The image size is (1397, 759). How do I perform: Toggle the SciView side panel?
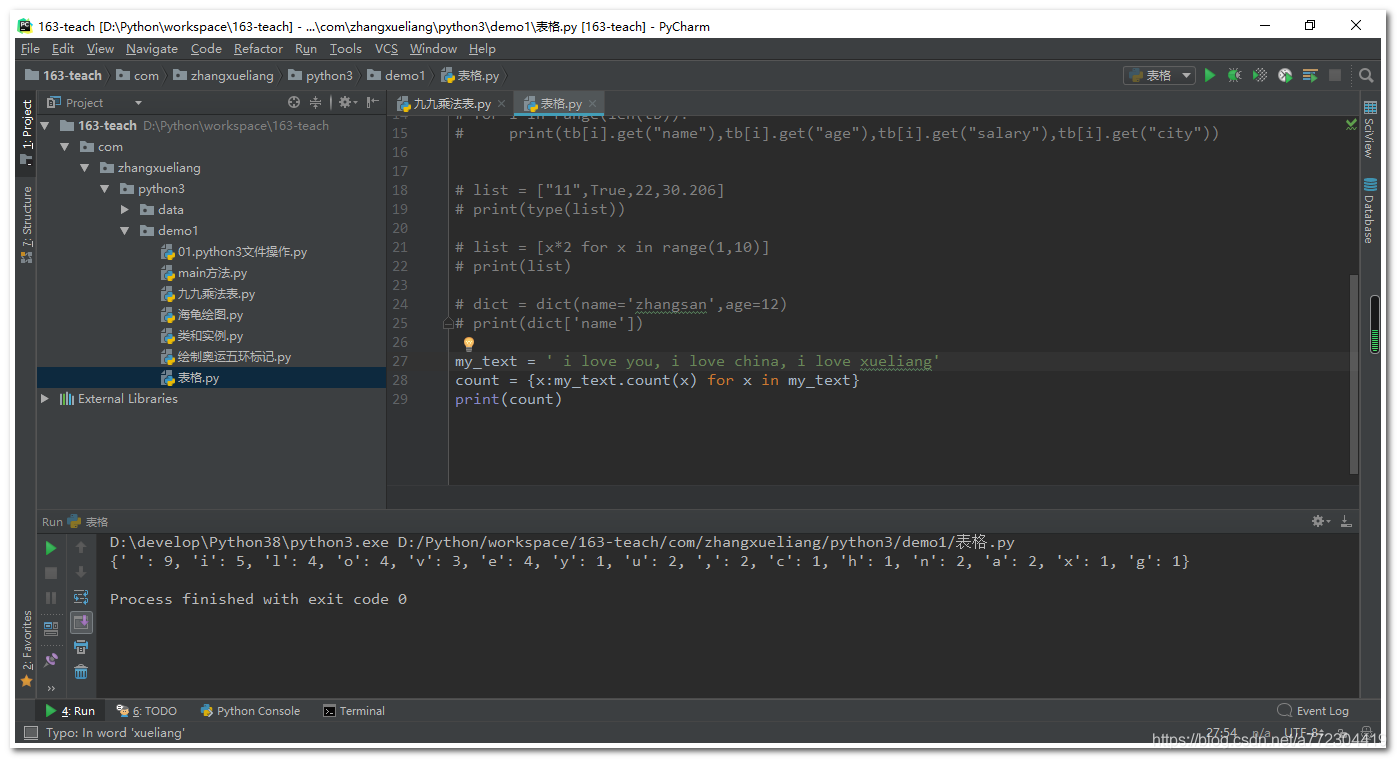coord(1369,129)
